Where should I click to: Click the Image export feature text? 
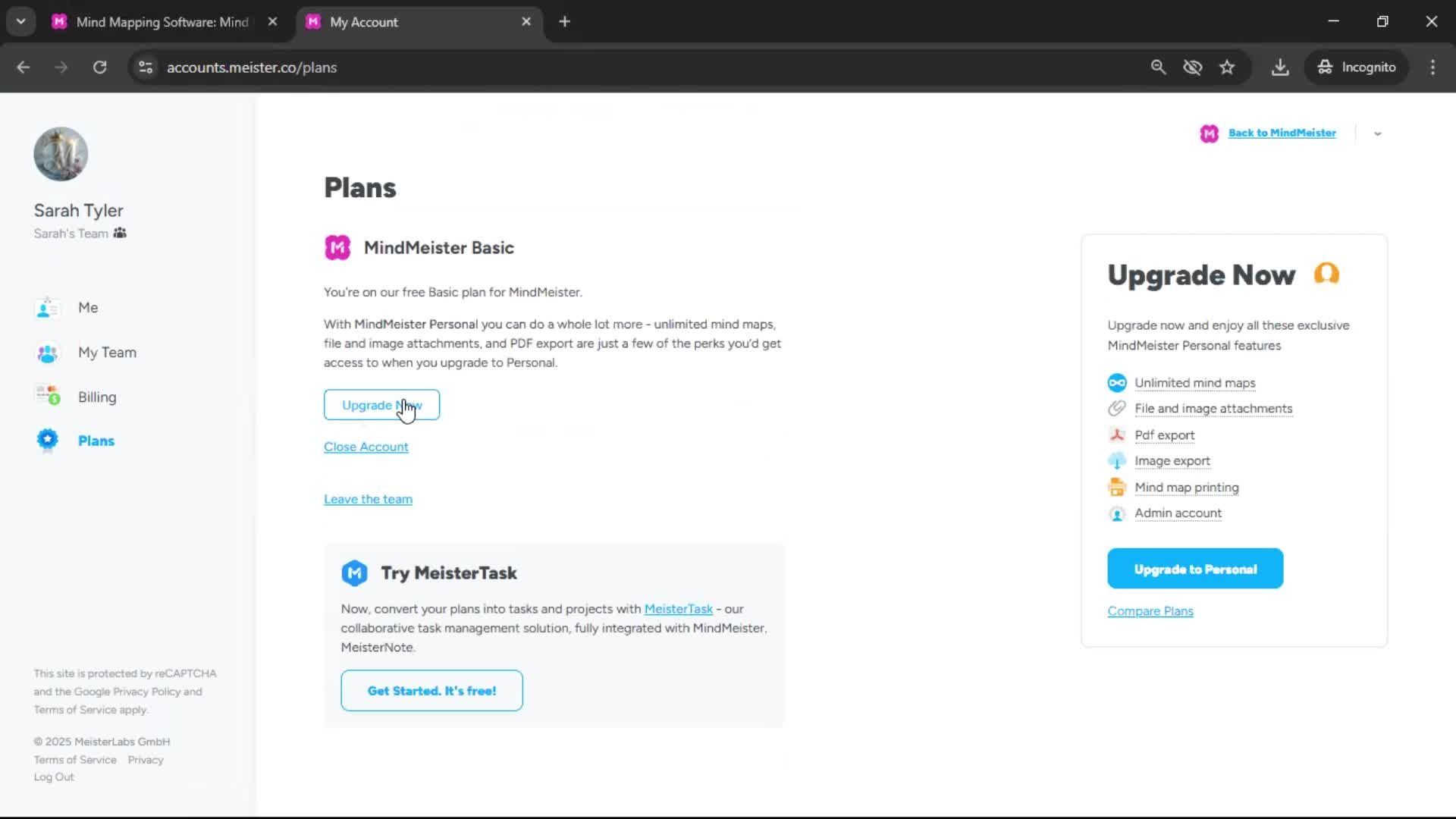[x=1172, y=461]
